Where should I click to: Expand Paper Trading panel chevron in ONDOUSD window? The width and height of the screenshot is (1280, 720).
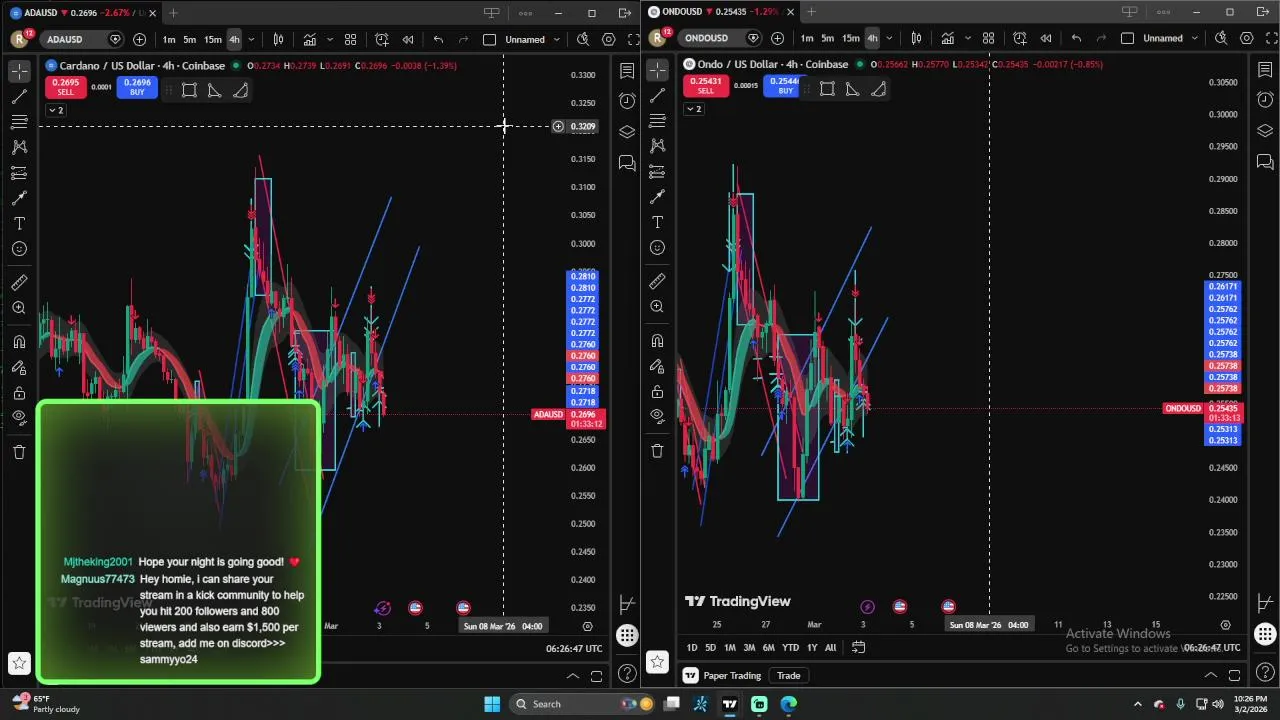(x=1210, y=675)
